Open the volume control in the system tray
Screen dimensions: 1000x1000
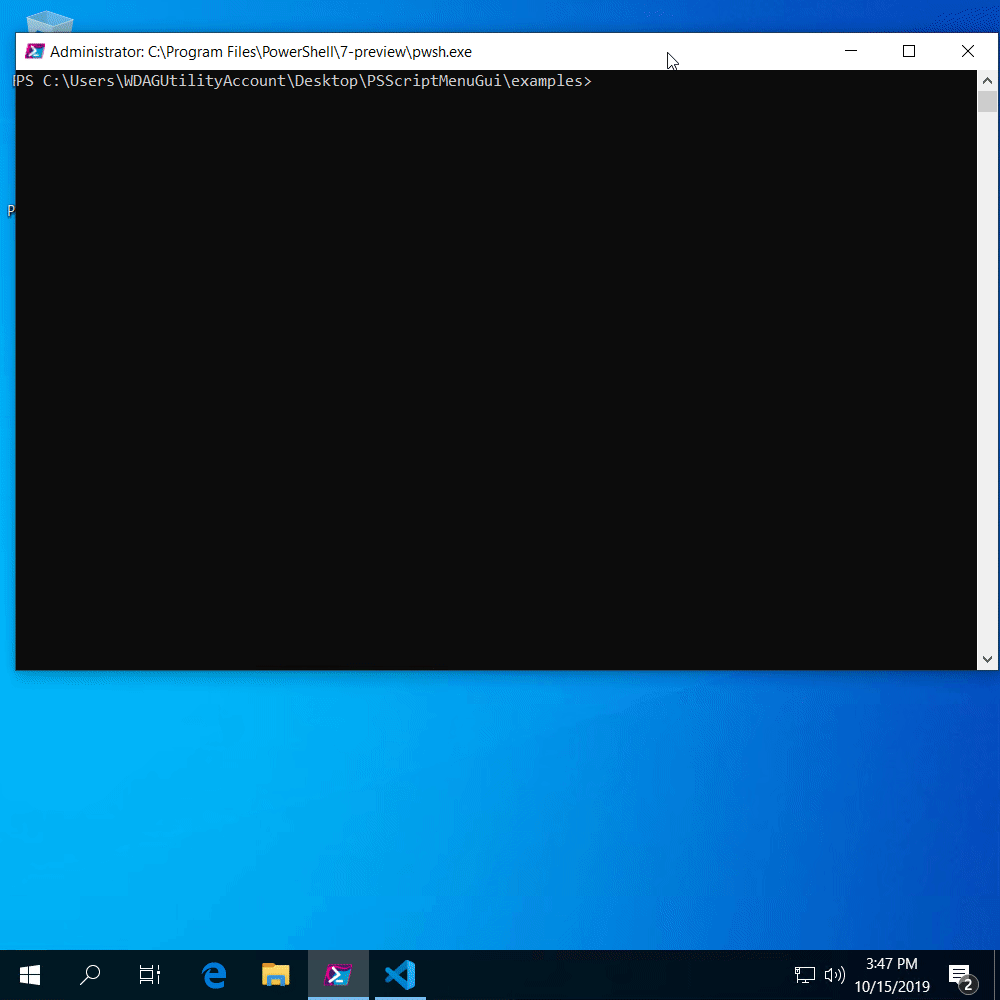pyautogui.click(x=834, y=974)
